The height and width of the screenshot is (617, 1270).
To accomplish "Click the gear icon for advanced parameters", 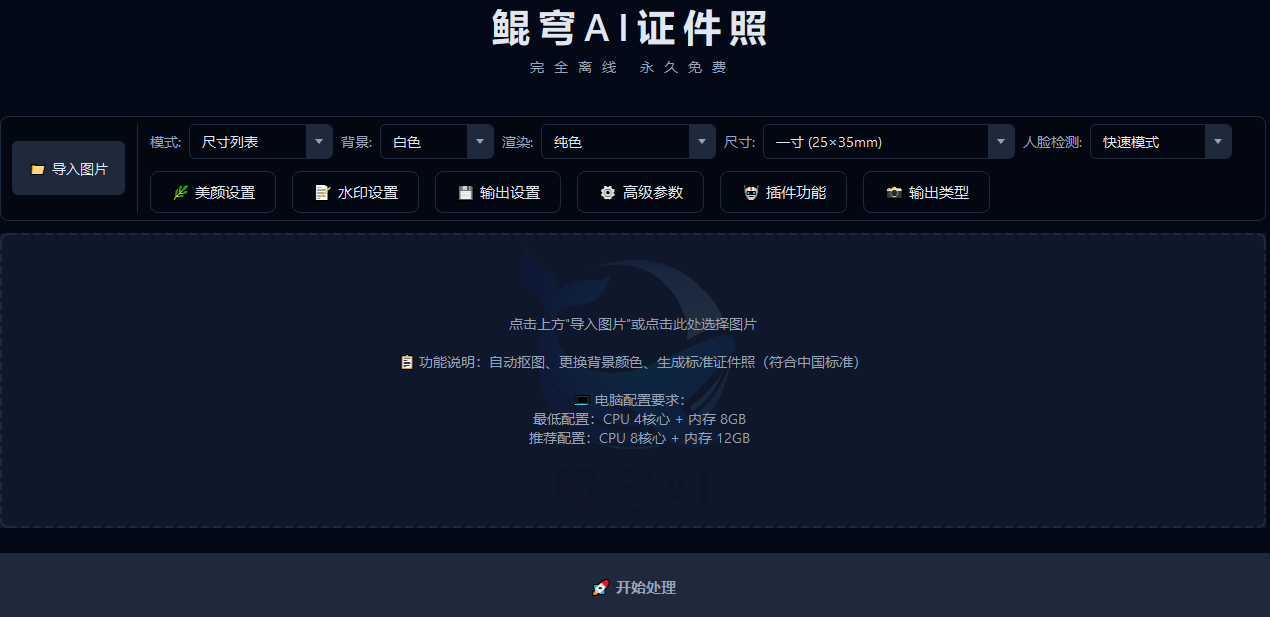I will pos(607,193).
